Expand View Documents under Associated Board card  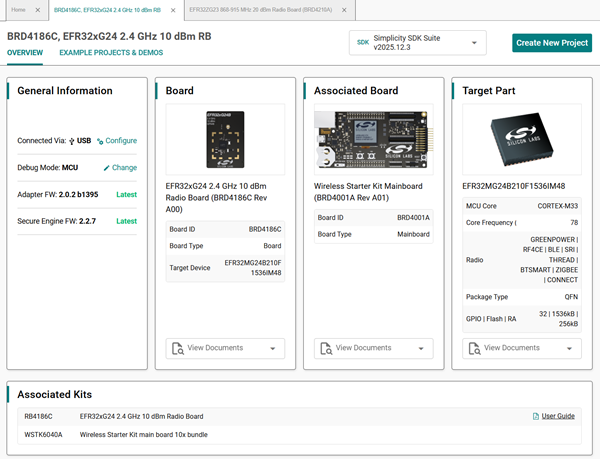[x=373, y=348]
